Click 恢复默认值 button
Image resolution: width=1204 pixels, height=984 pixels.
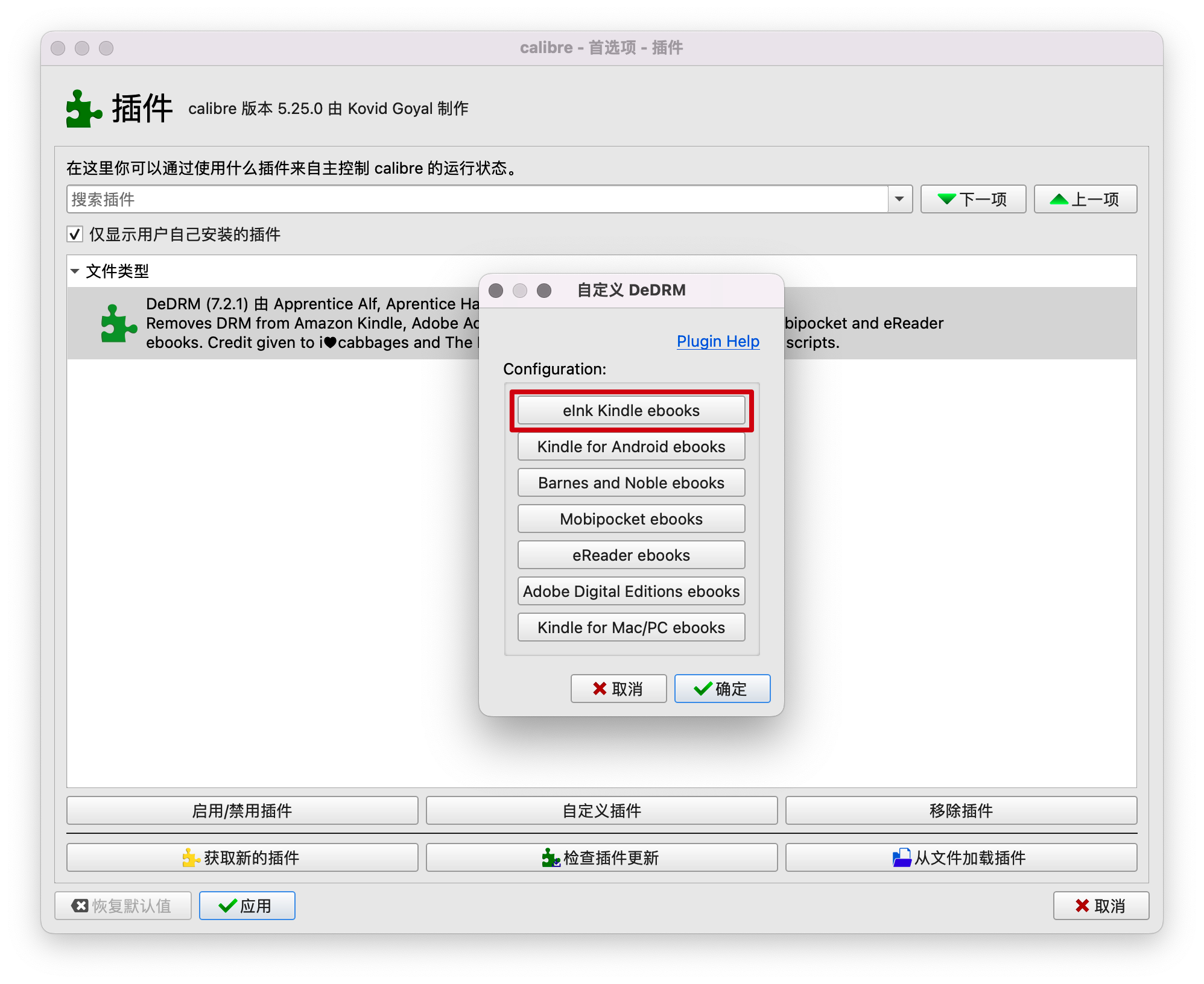(x=122, y=906)
